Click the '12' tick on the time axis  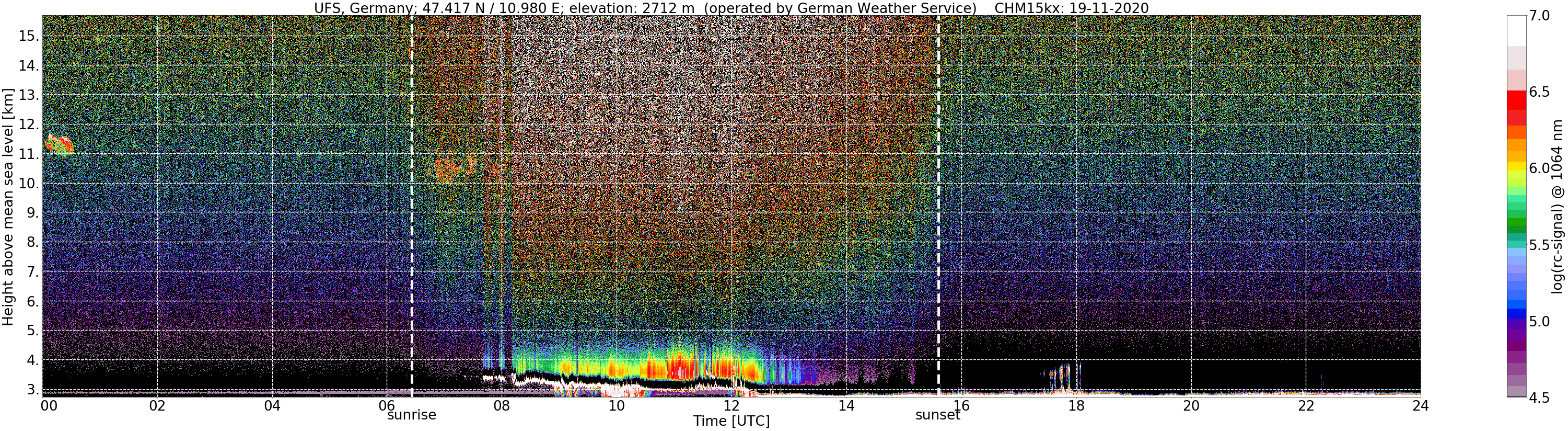[731, 405]
